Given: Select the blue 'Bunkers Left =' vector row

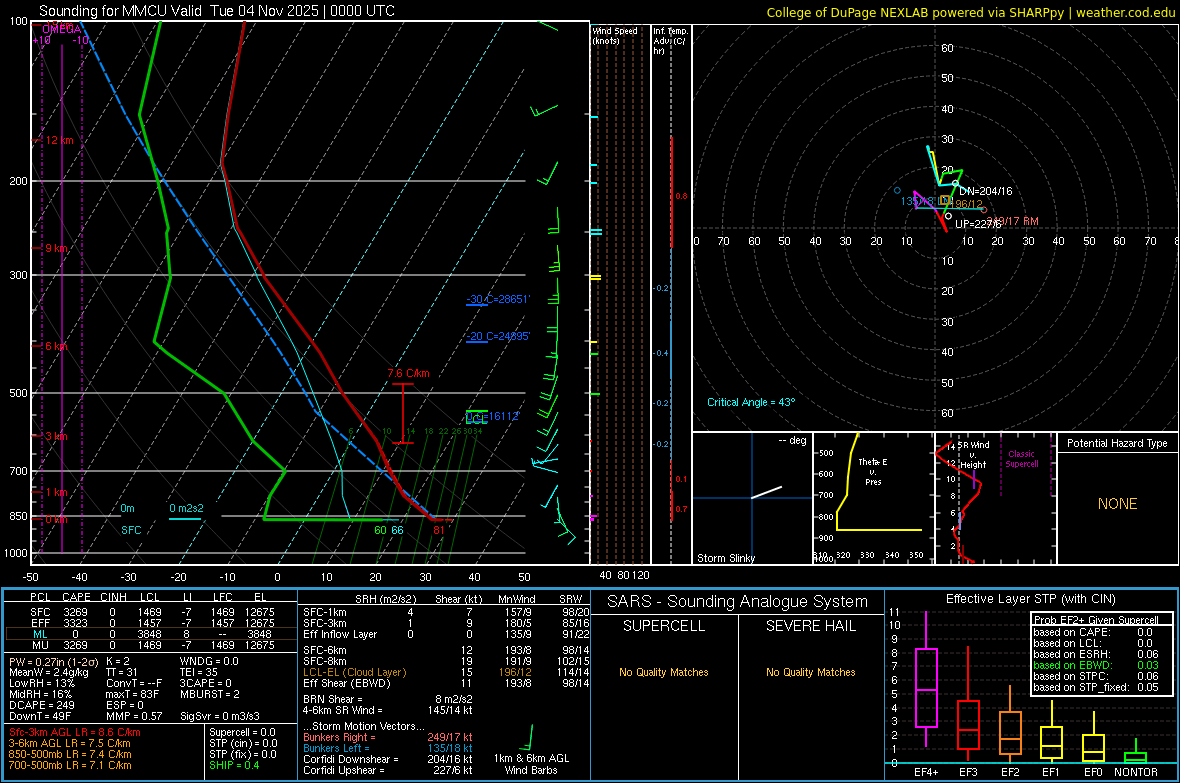Looking at the screenshot, I should click(x=388, y=748).
